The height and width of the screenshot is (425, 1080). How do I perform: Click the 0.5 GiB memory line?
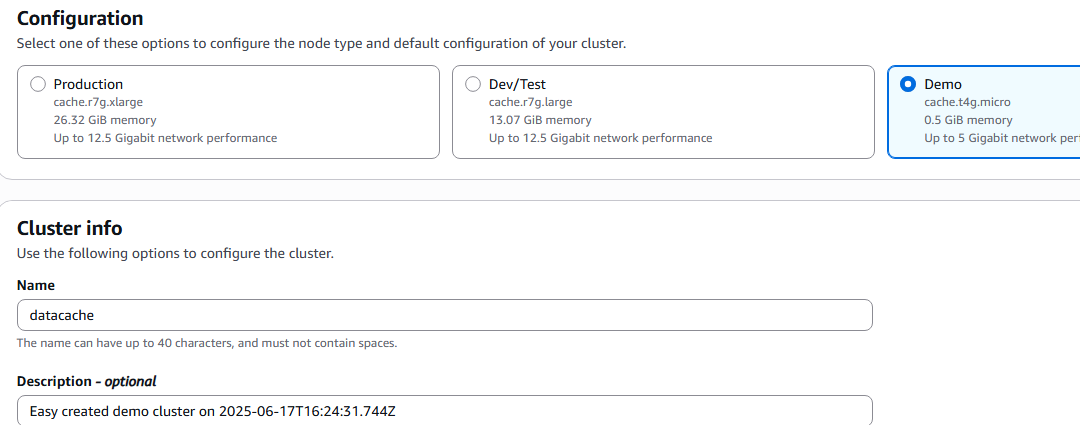pyautogui.click(x=968, y=120)
